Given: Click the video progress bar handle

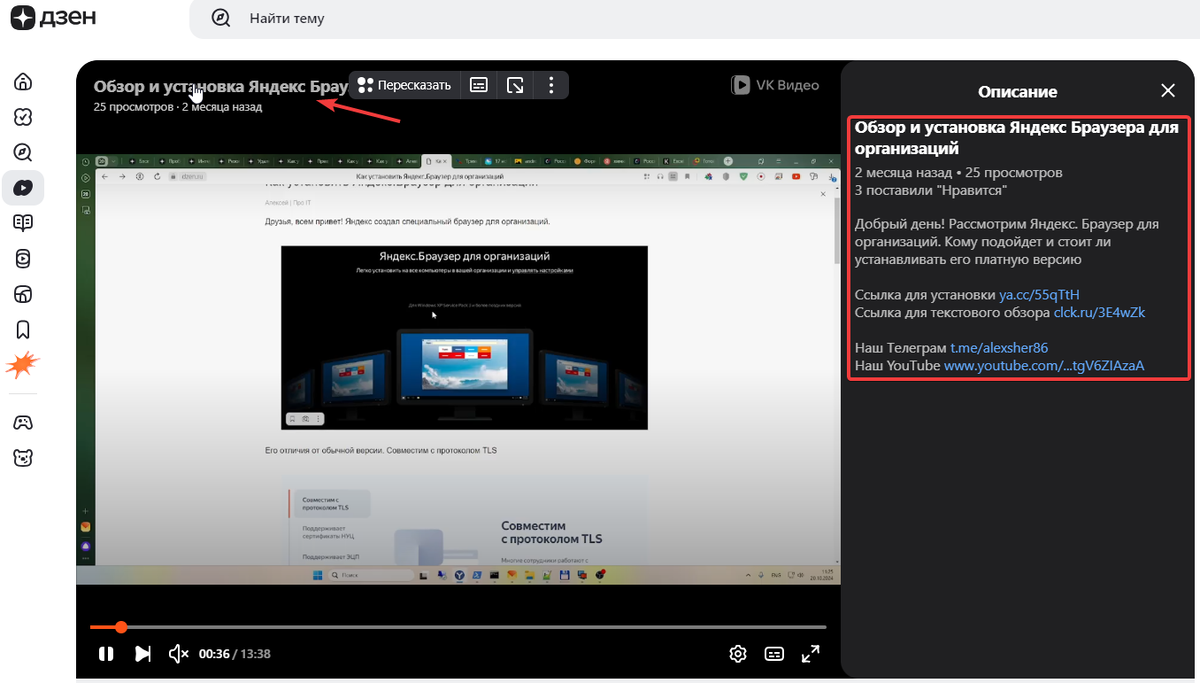Looking at the screenshot, I should pos(121,627).
